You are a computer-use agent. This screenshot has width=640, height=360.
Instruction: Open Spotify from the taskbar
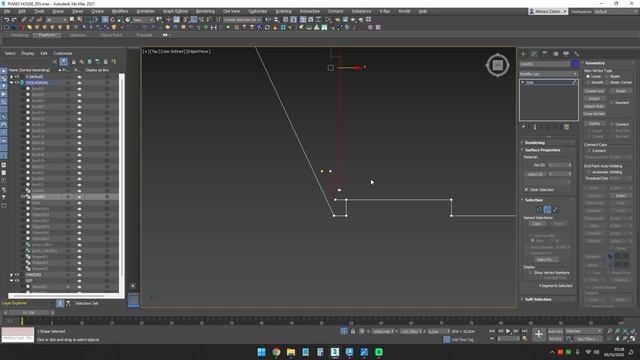[x=379, y=352]
